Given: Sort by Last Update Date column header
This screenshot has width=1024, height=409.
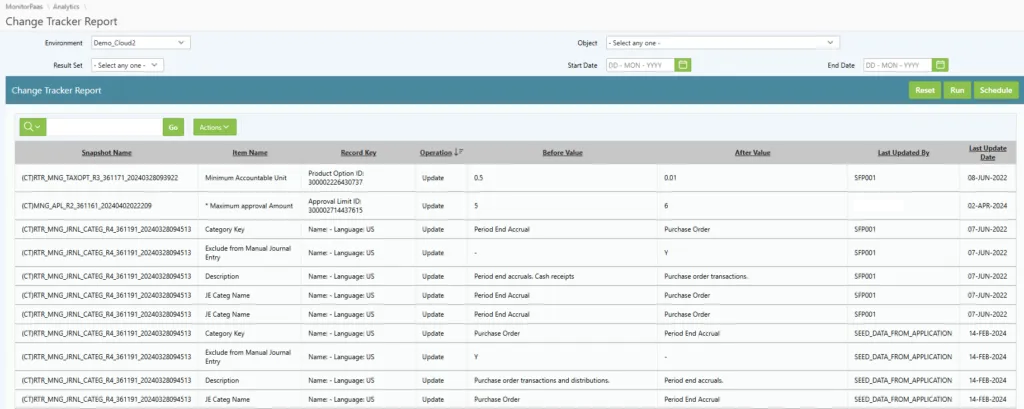Looking at the screenshot, I should [987, 153].
